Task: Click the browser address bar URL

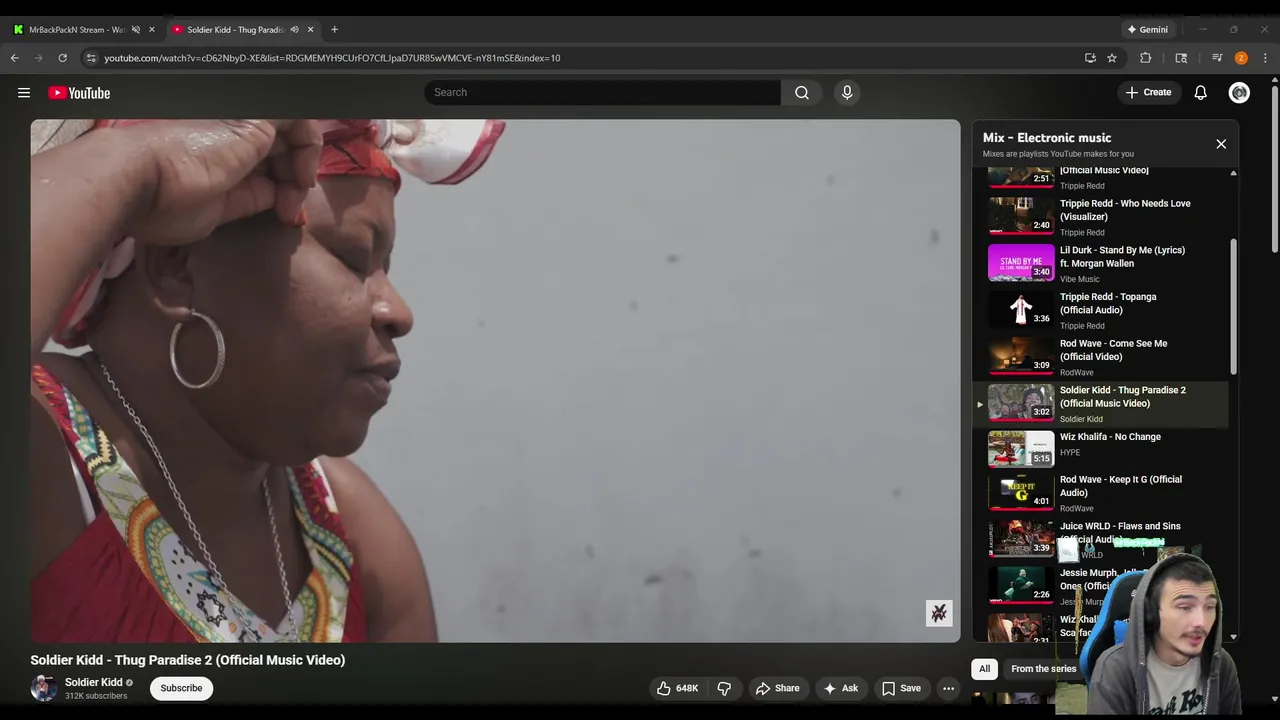Action: 332,58
